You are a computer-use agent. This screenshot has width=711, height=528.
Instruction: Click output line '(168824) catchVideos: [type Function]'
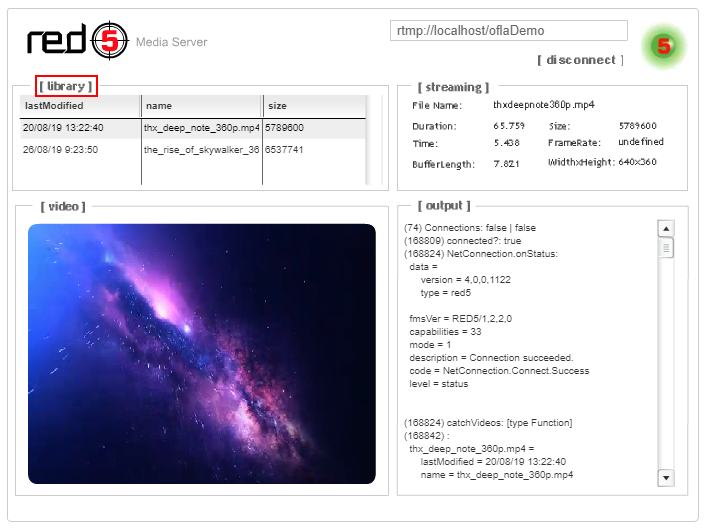[488, 423]
